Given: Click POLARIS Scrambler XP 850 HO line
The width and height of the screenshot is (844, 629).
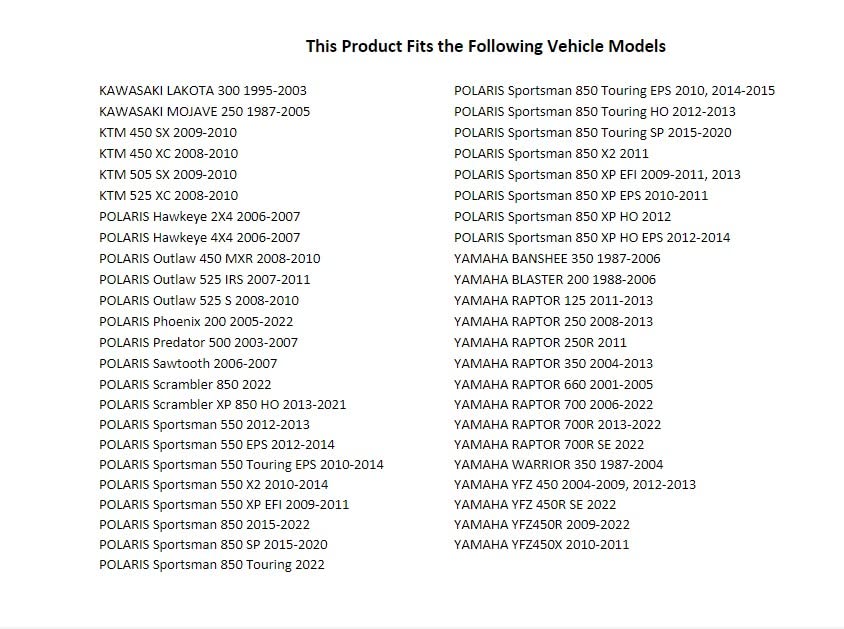Looking at the screenshot, I should [x=223, y=404].
